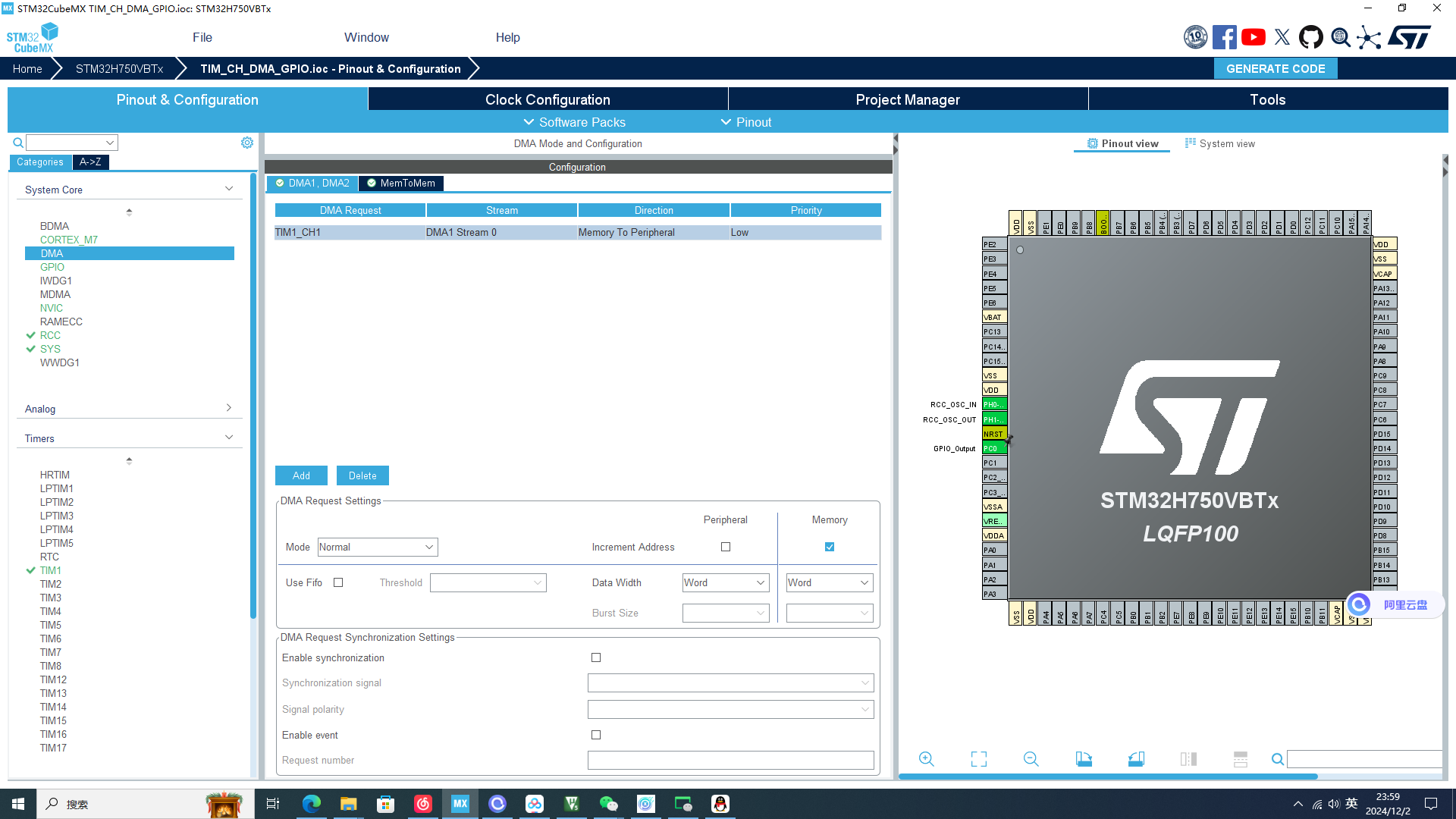Click the settings gear in category panel
This screenshot has width=1456, height=819.
tap(247, 143)
